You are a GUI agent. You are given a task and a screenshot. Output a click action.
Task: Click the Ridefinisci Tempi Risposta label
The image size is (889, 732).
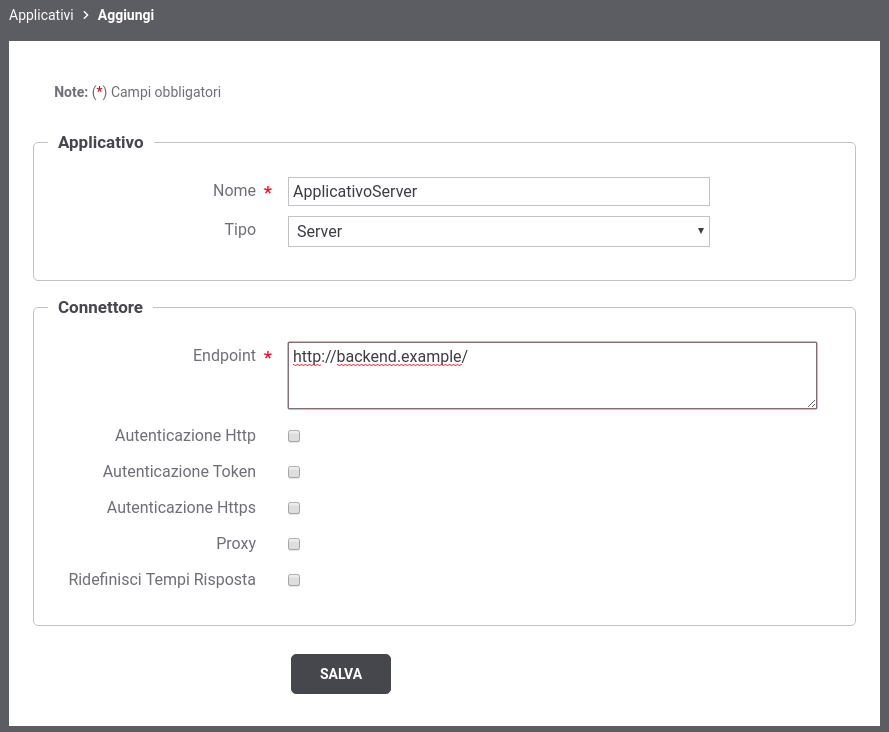162,579
